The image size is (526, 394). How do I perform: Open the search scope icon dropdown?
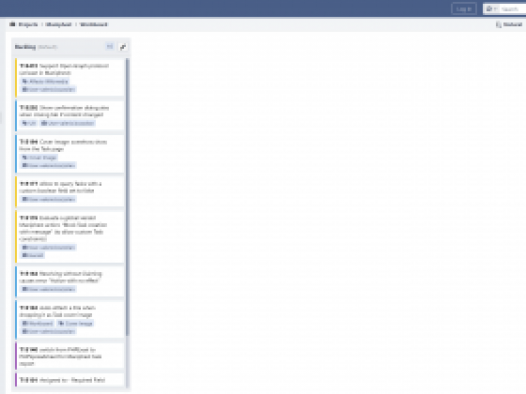click(491, 9)
